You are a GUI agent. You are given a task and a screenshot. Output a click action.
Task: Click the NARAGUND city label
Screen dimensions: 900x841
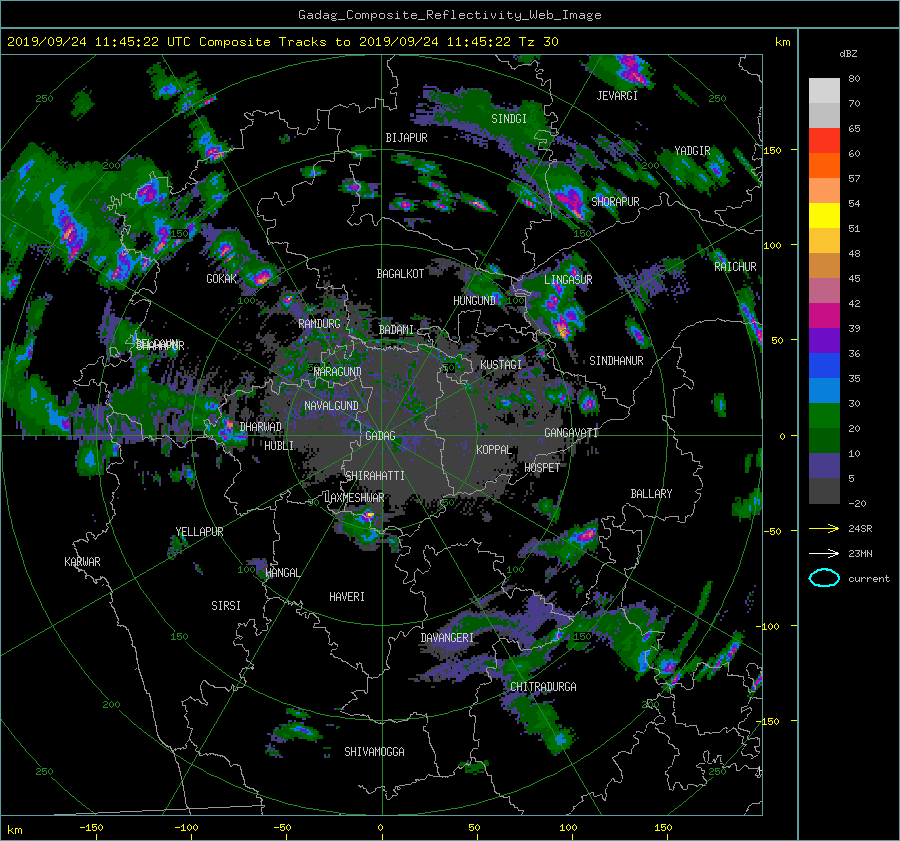(337, 371)
